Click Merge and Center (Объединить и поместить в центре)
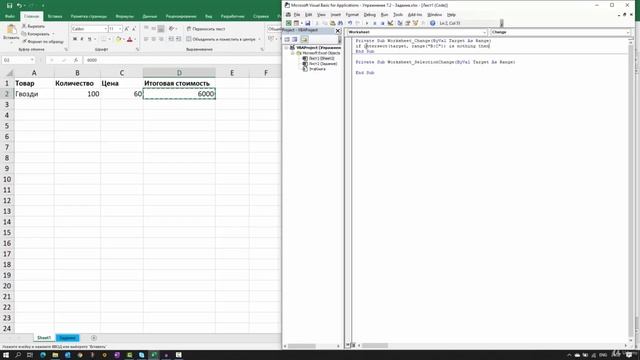This screenshot has width=640, height=360. coord(221,39)
